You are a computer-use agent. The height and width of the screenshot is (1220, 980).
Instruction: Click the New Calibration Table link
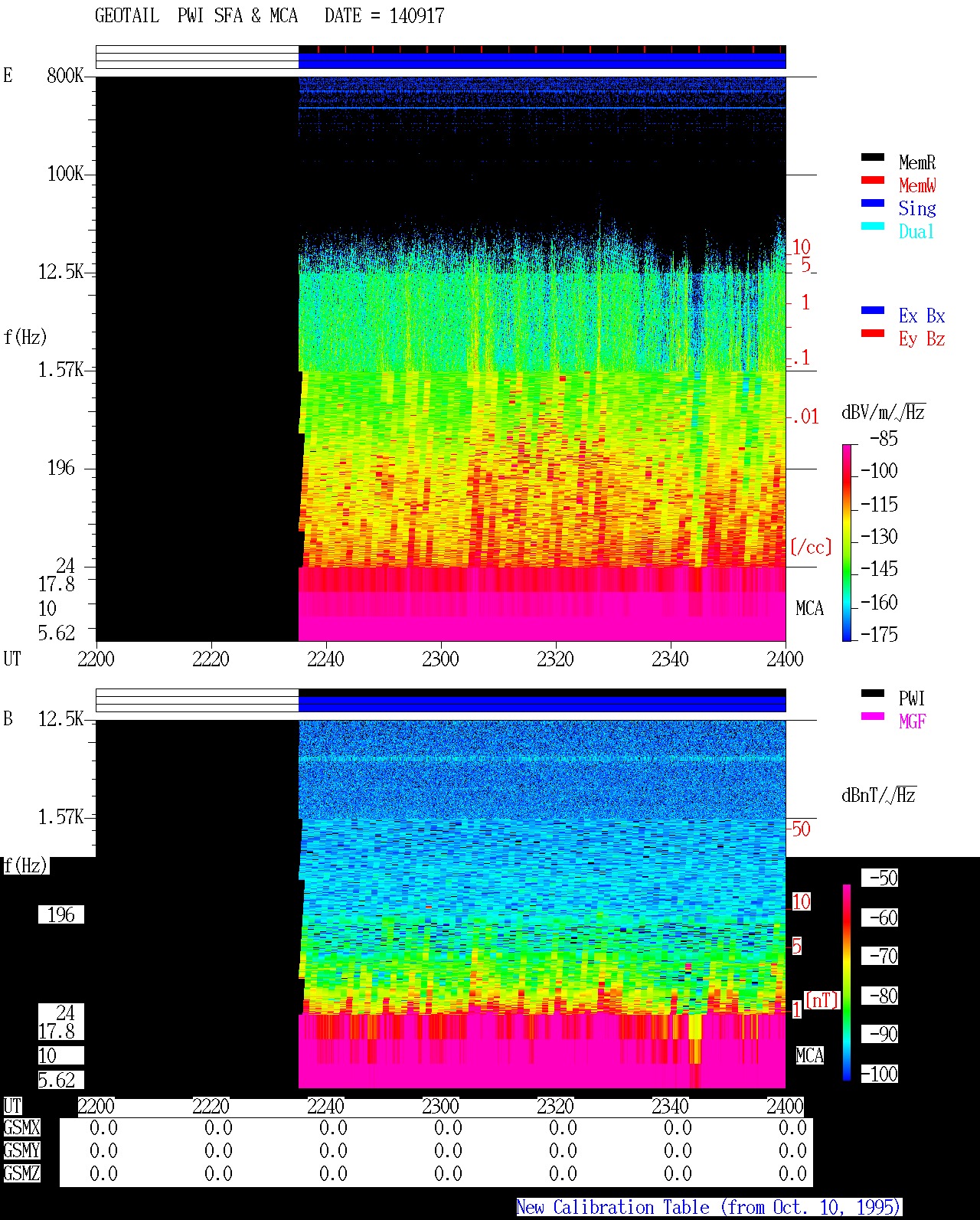coord(709,1207)
